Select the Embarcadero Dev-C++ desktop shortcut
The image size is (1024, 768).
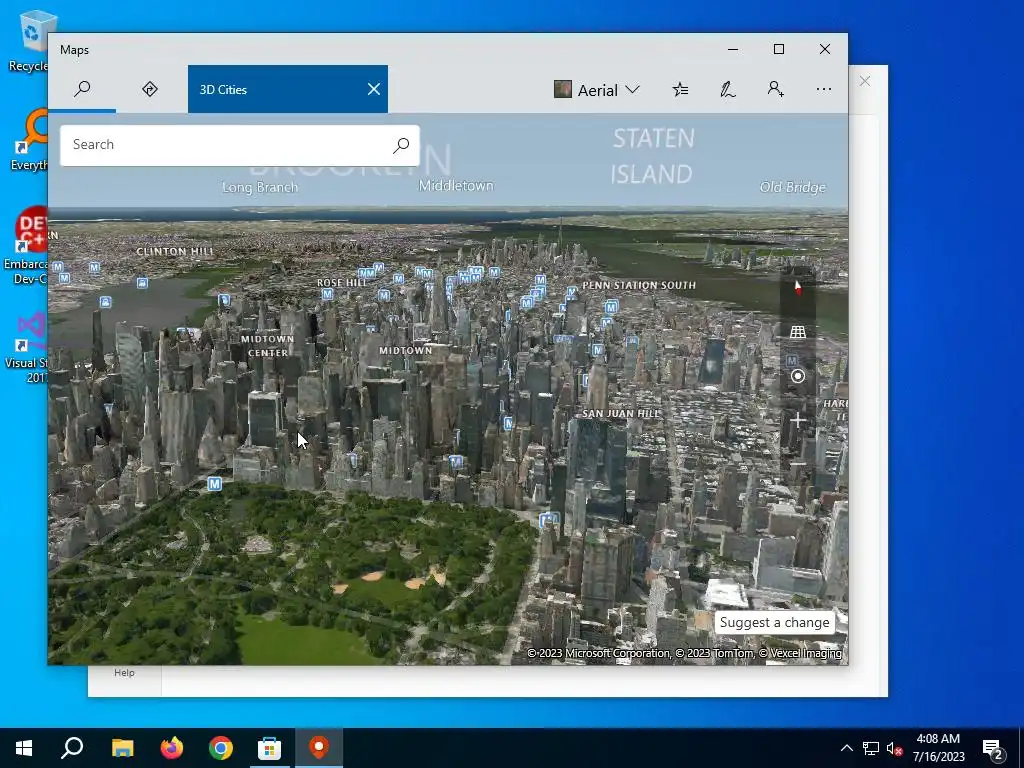click(27, 245)
